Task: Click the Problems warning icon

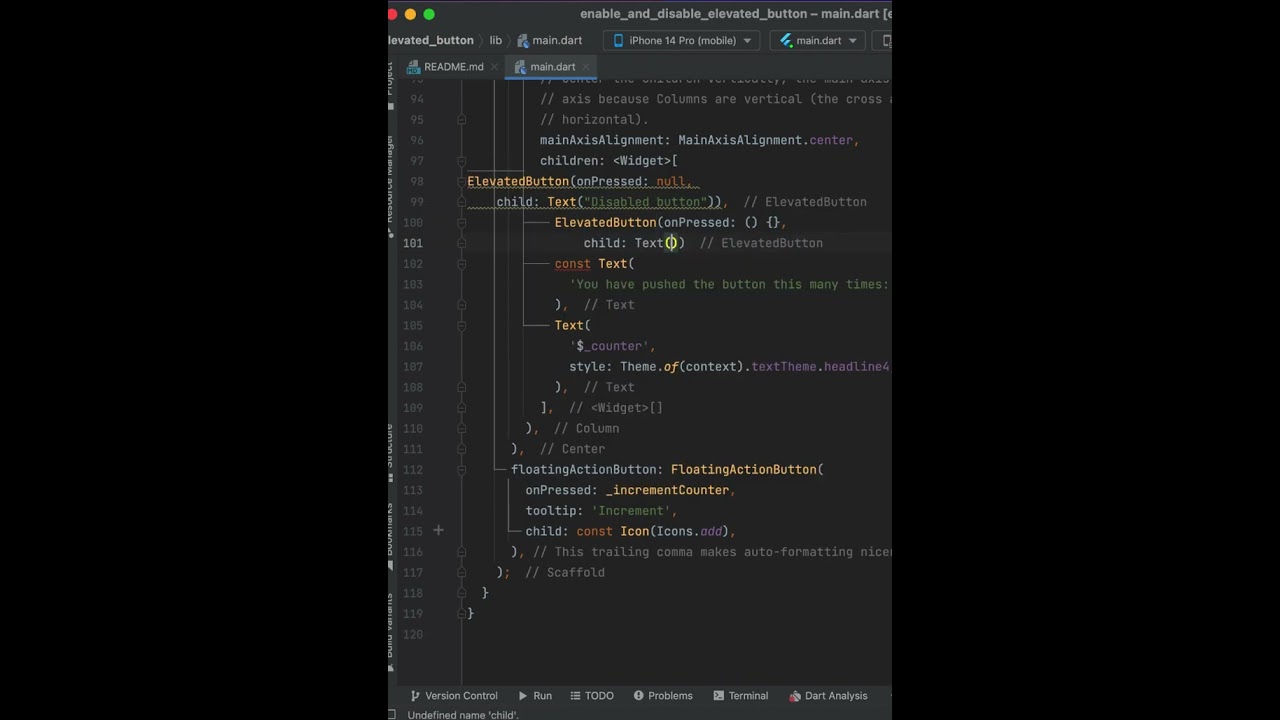Action: tap(637, 696)
